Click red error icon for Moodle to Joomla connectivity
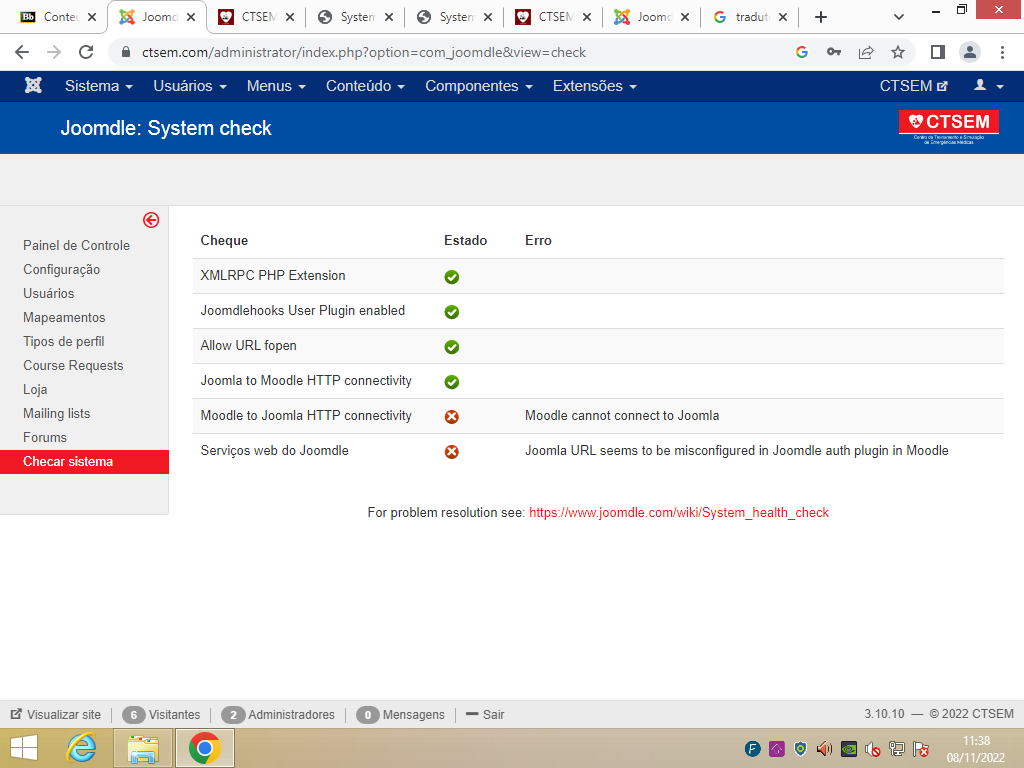The height and width of the screenshot is (768, 1024). [x=451, y=417]
